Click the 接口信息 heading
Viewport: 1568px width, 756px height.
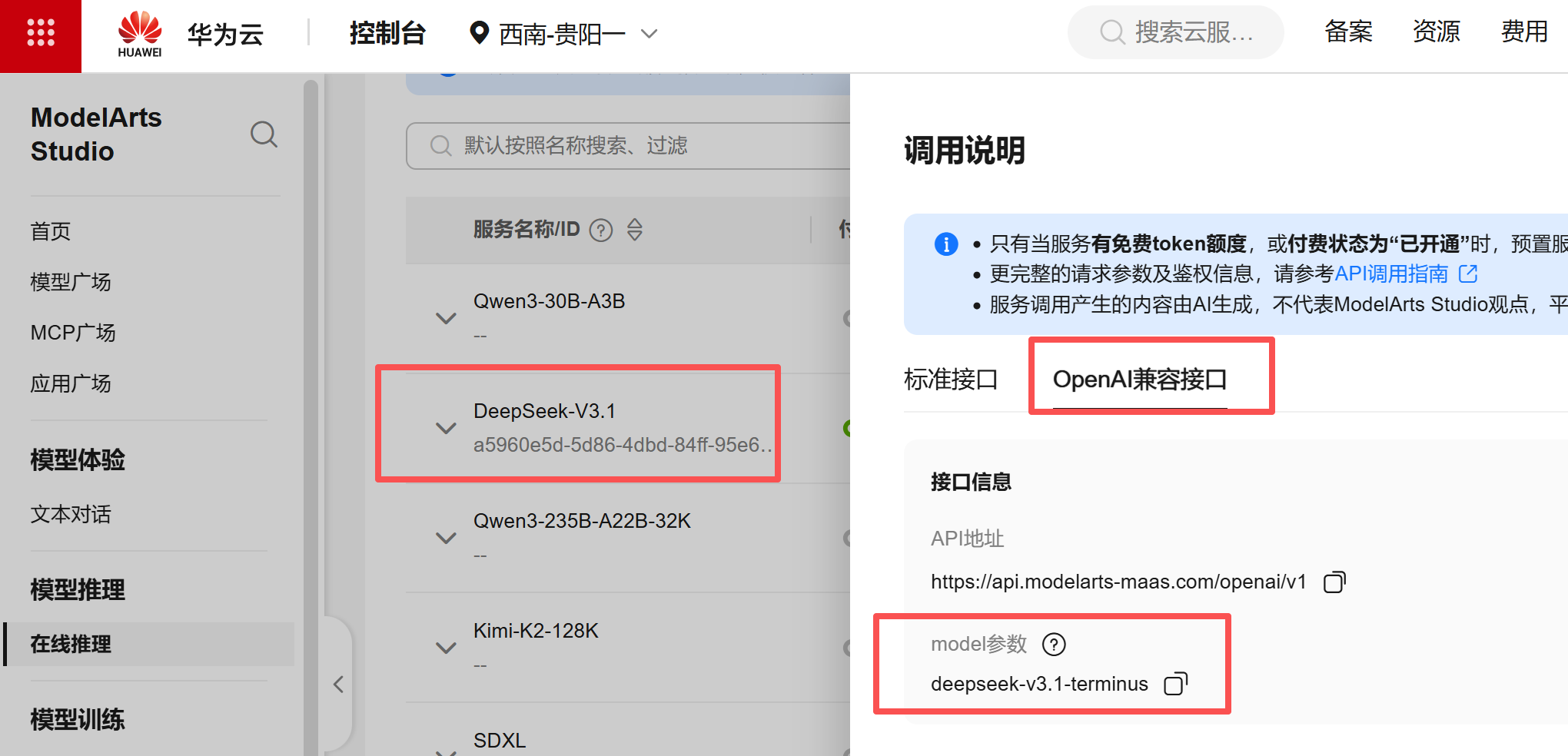tap(971, 482)
